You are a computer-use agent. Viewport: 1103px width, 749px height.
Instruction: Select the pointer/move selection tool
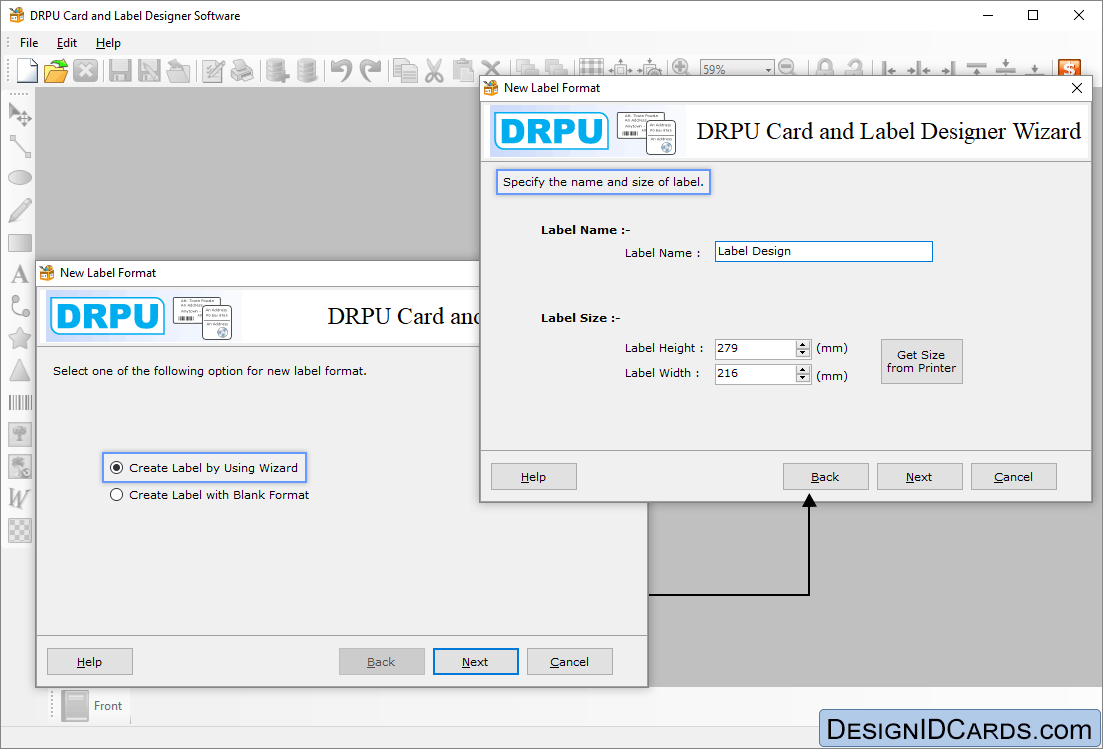click(20, 114)
